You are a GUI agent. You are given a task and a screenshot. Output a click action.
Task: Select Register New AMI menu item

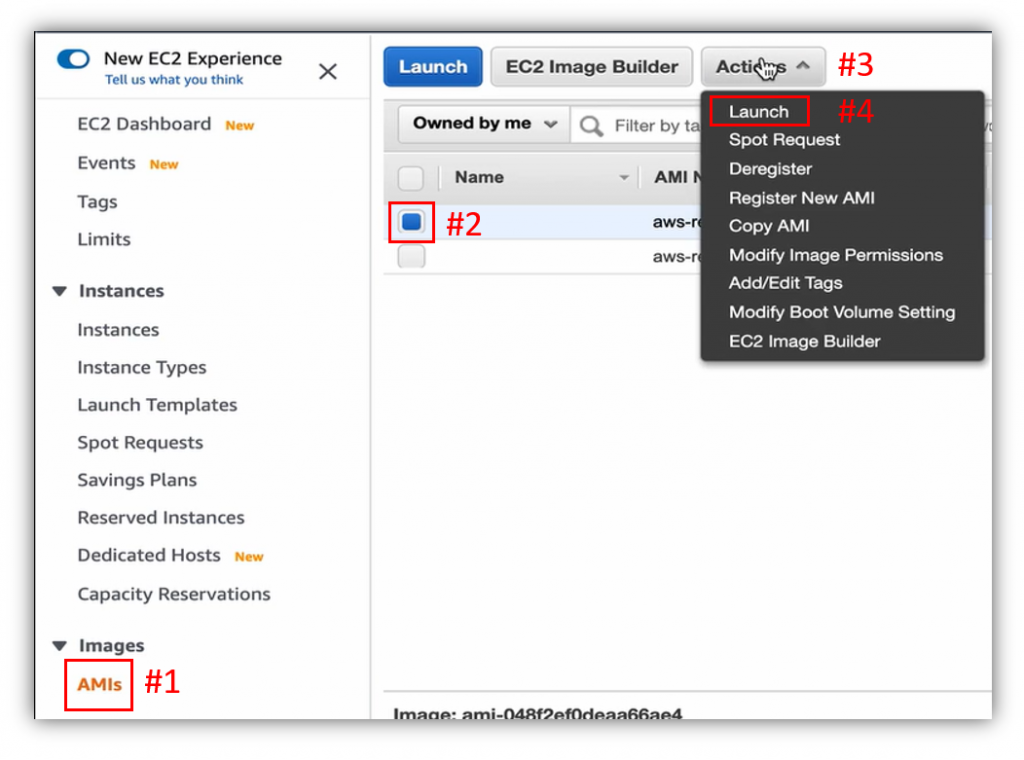point(801,198)
